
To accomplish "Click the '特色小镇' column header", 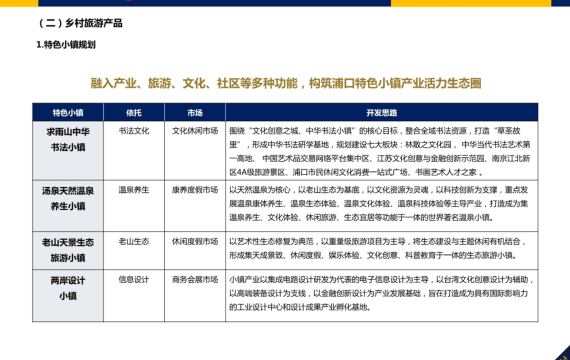I will (x=68, y=112).
